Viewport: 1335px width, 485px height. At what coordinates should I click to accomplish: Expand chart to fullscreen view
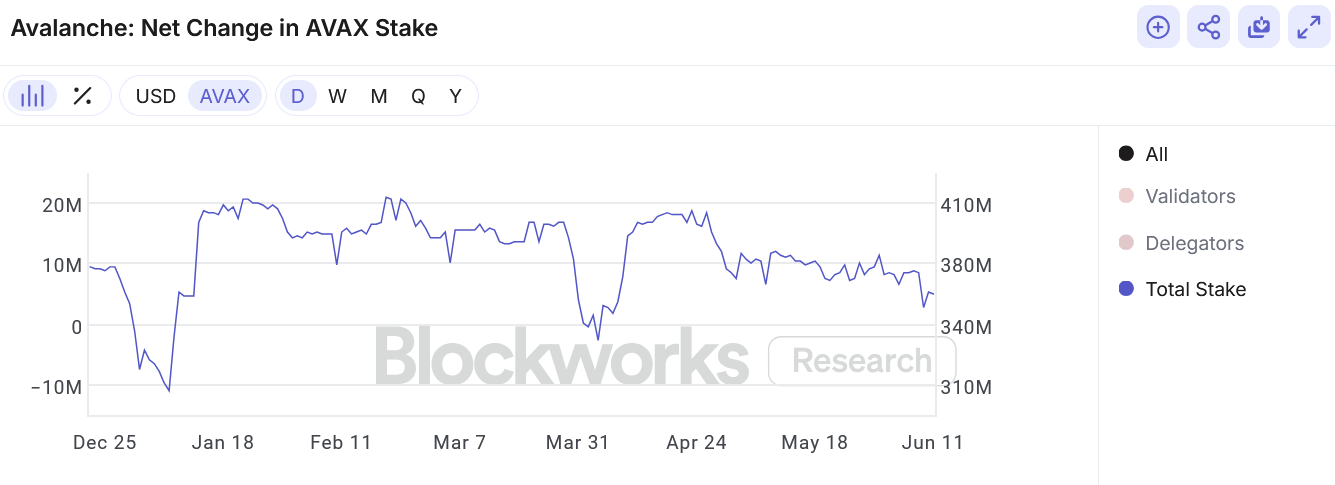(1308, 27)
